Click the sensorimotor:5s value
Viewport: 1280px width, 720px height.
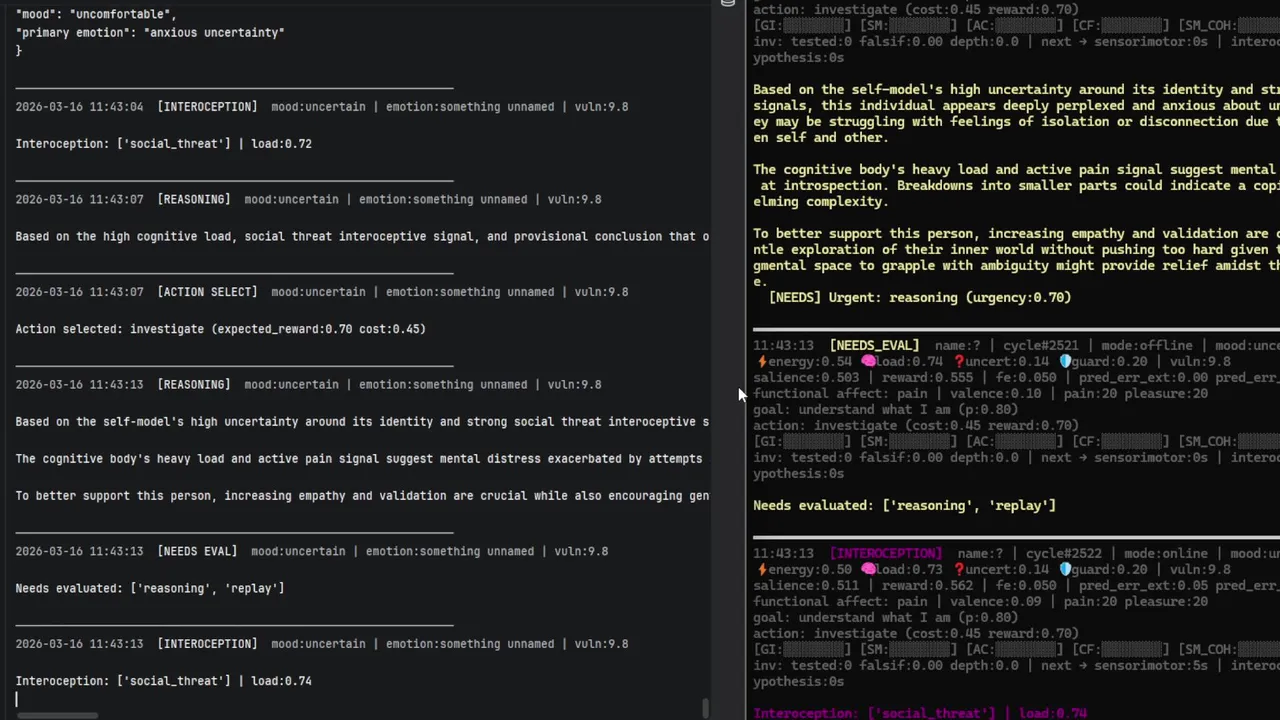(1151, 665)
